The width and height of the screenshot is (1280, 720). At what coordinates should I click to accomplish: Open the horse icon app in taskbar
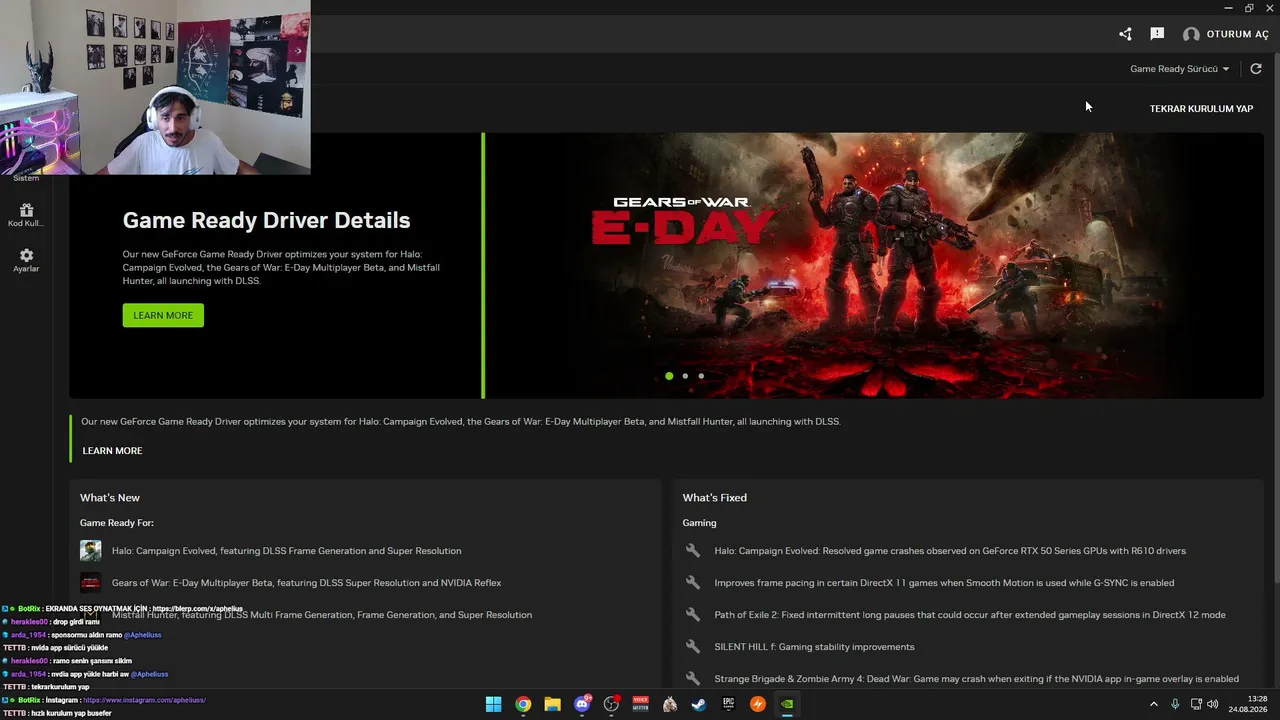click(x=670, y=704)
